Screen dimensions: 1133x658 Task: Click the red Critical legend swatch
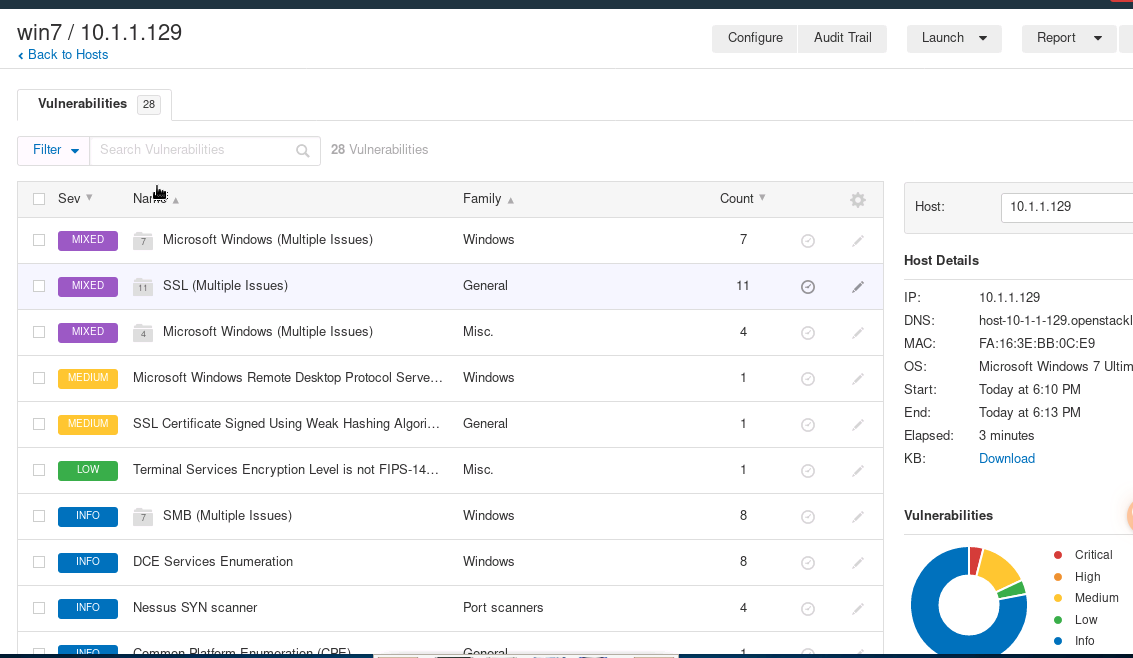click(x=1058, y=555)
